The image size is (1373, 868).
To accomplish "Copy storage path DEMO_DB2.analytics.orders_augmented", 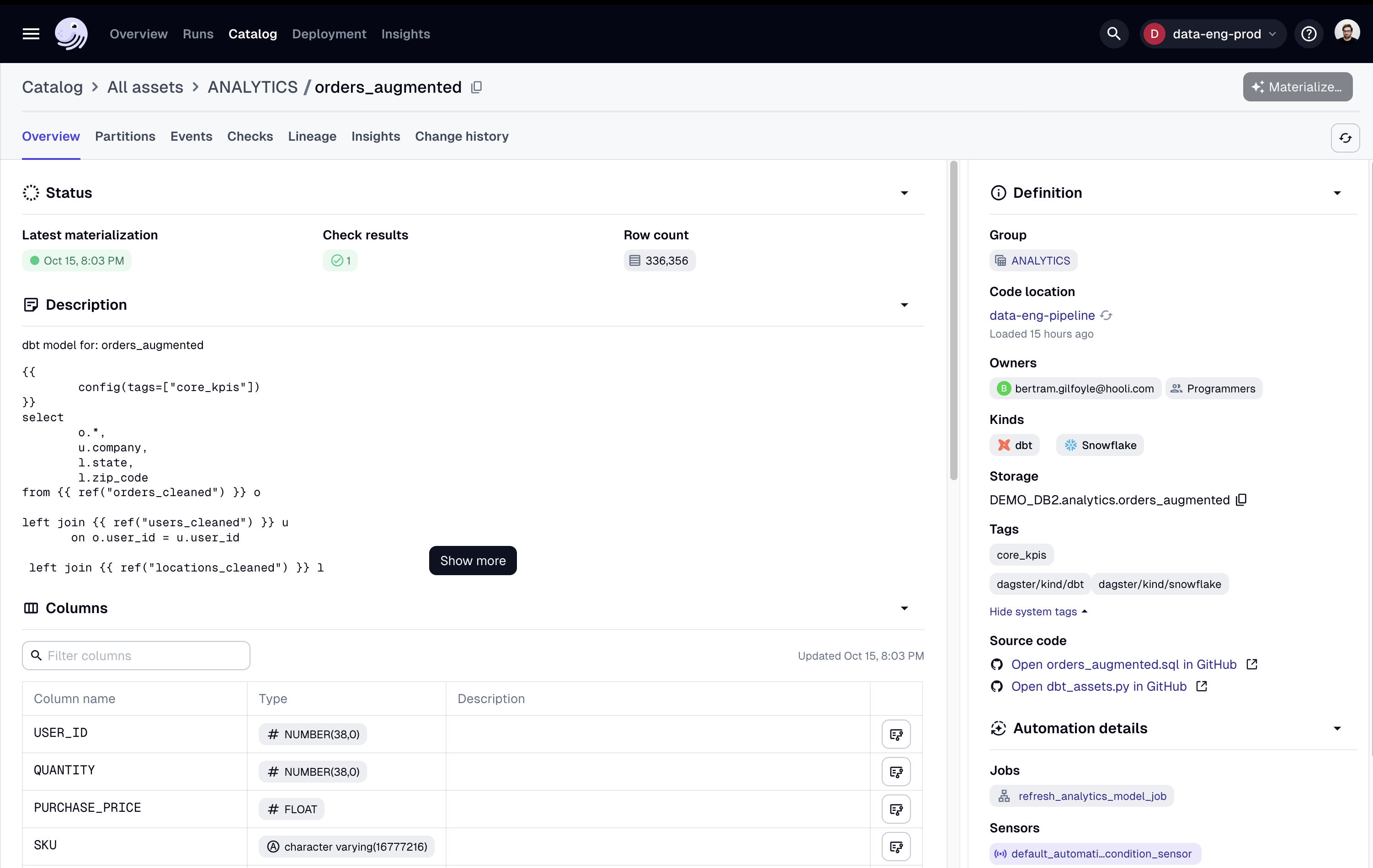I will pos(1241,500).
